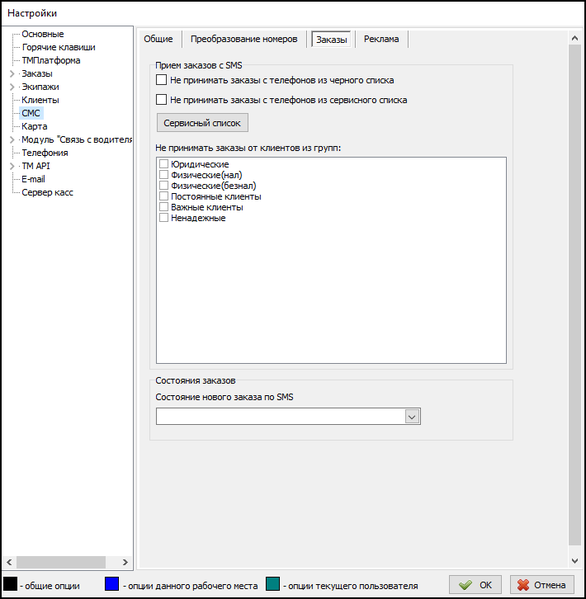Click the Сервисный список button
The width and height of the screenshot is (586, 599).
coord(202,123)
